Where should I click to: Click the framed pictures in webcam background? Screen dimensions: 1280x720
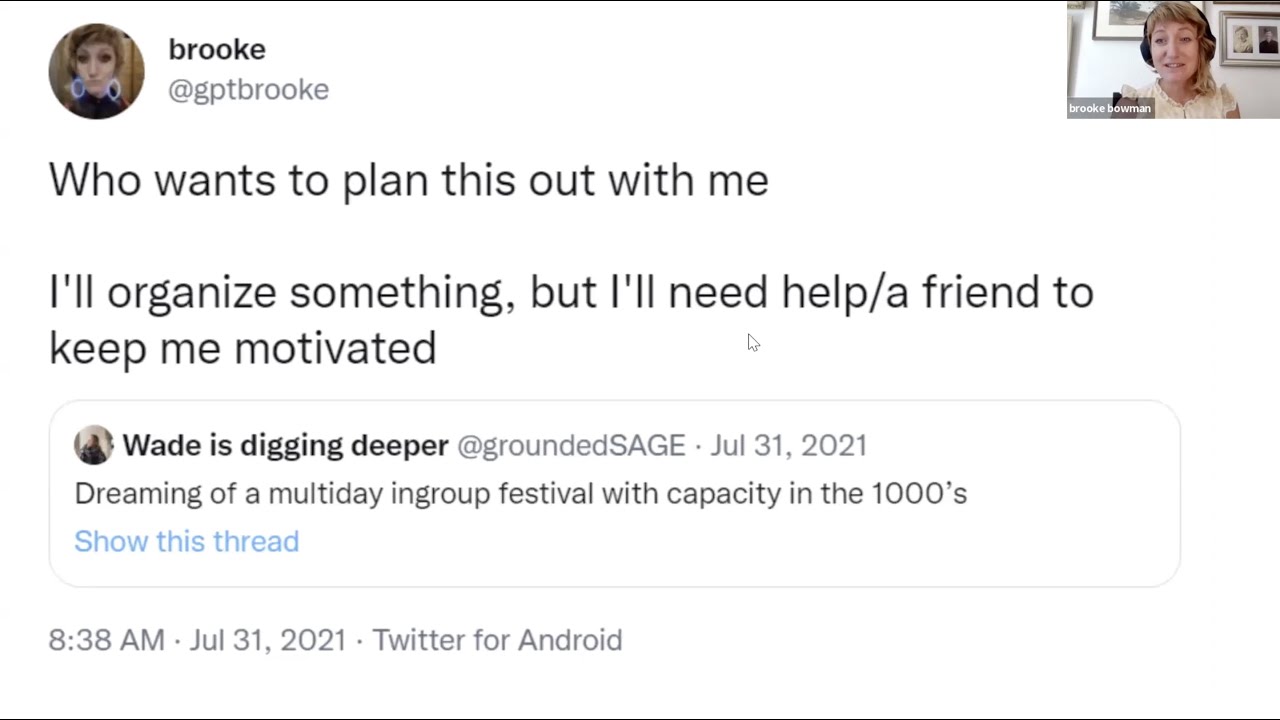(x=1250, y=40)
